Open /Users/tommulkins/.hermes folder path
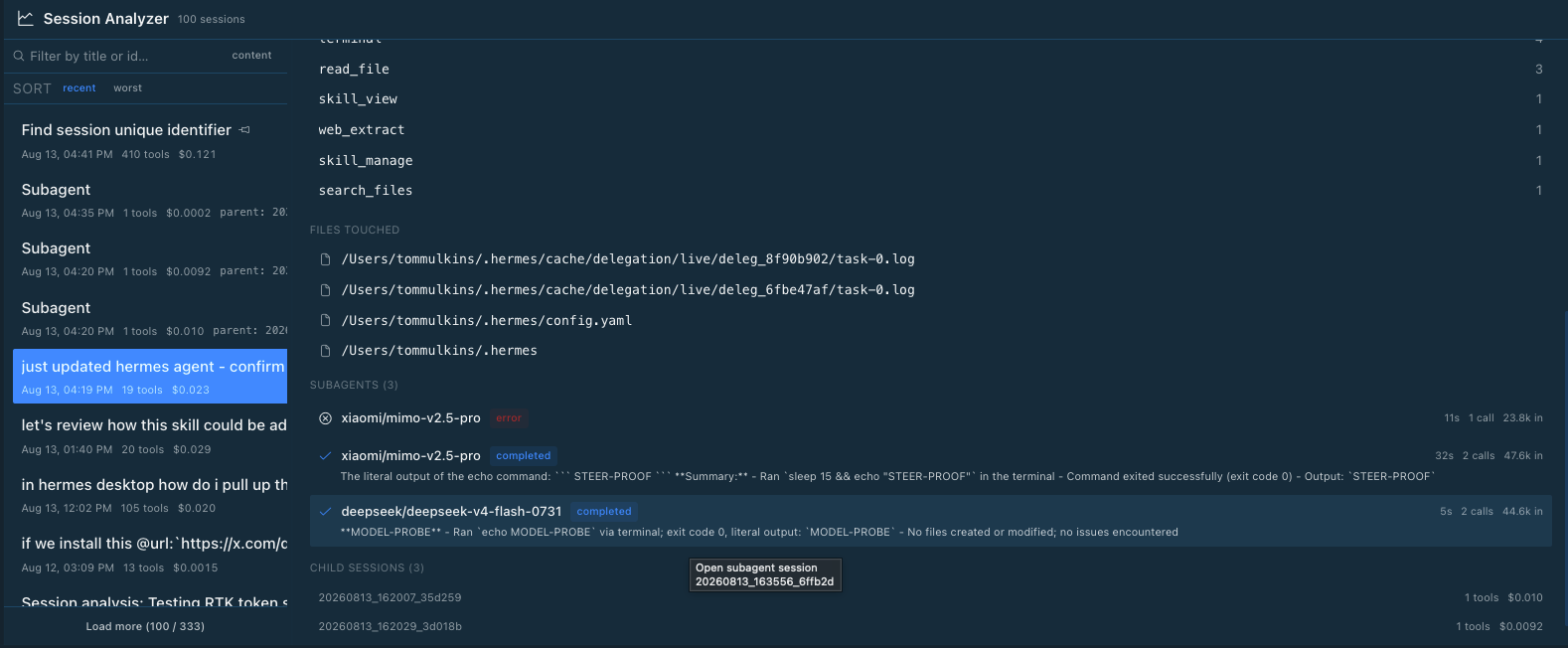 pyautogui.click(x=439, y=351)
